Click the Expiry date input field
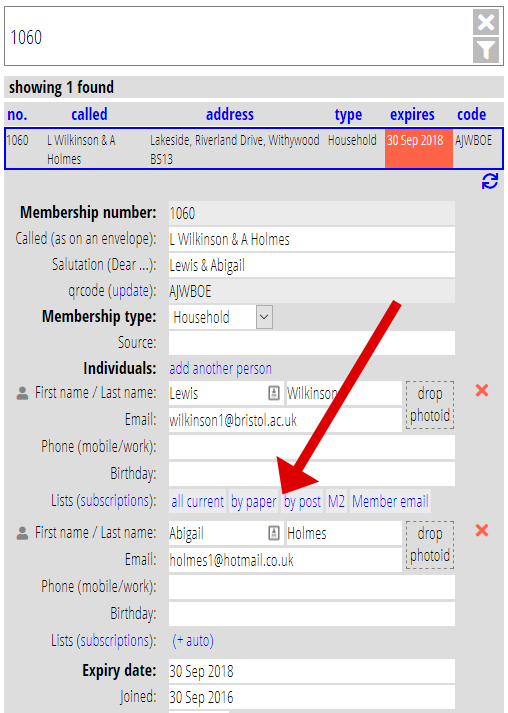 (x=312, y=671)
